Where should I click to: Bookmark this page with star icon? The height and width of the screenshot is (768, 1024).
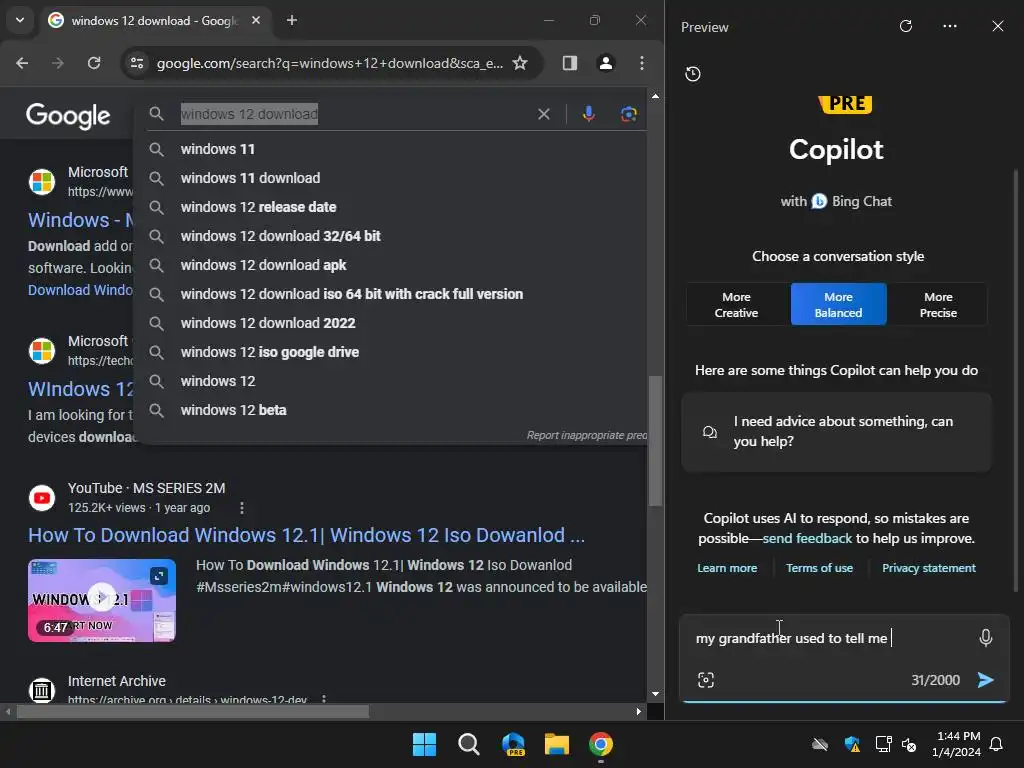pyautogui.click(x=520, y=63)
